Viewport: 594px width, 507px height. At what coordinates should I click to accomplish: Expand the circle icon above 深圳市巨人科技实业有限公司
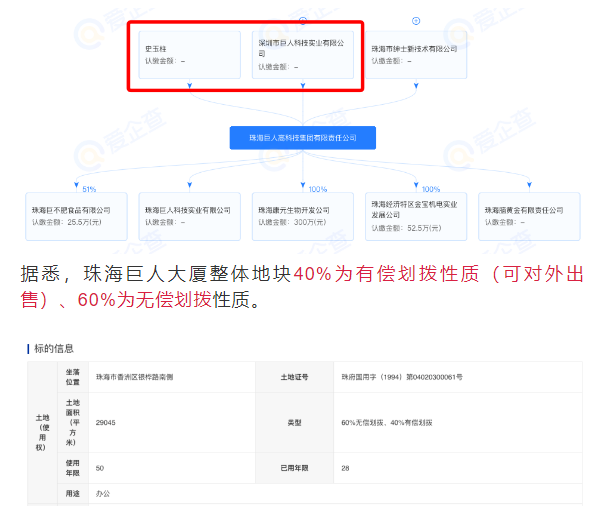302,20
